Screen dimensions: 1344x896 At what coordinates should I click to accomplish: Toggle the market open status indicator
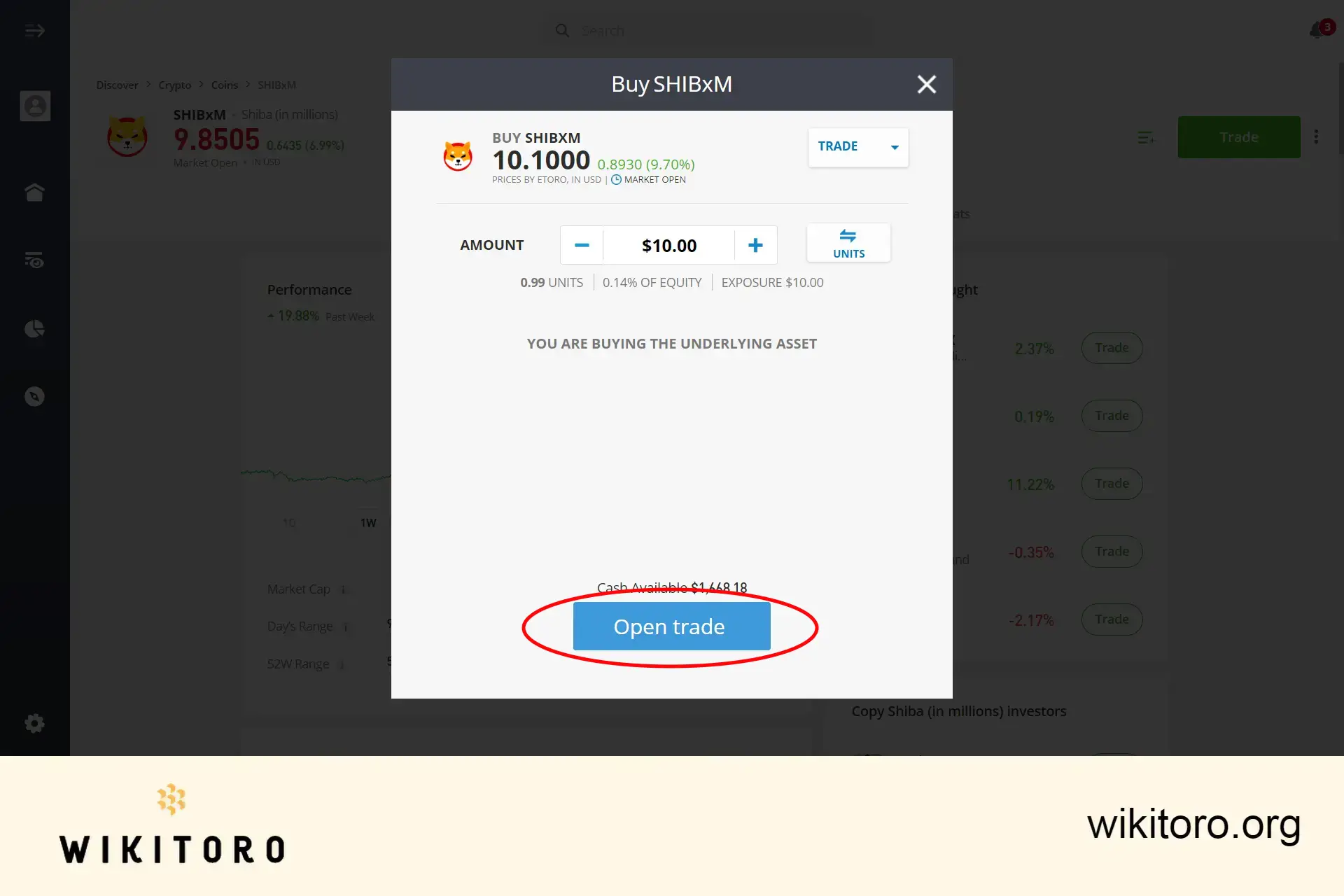[617, 179]
